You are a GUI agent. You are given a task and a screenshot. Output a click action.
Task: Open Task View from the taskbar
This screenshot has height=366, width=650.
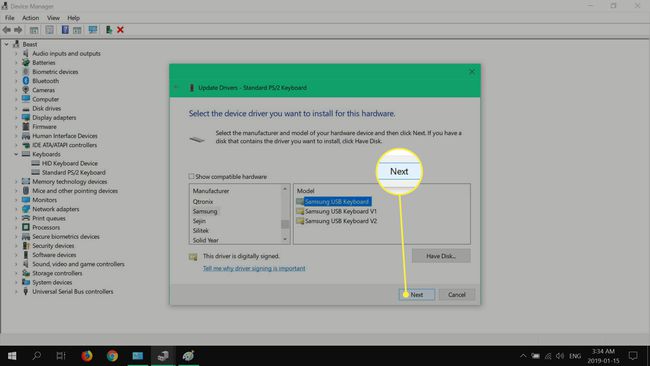[x=61, y=356]
